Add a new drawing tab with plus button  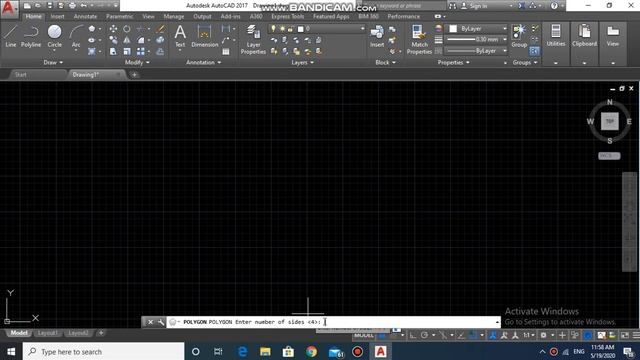tap(134, 75)
